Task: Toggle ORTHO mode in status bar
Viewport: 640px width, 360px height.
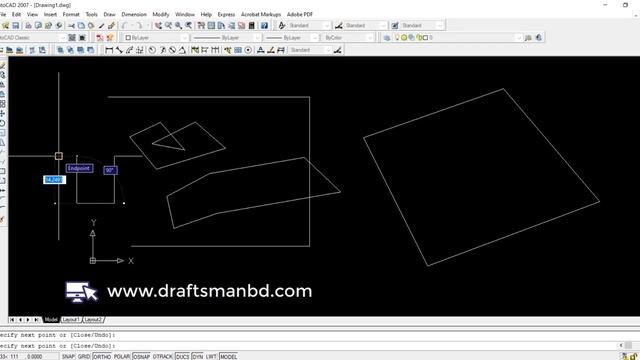Action: 102,356
